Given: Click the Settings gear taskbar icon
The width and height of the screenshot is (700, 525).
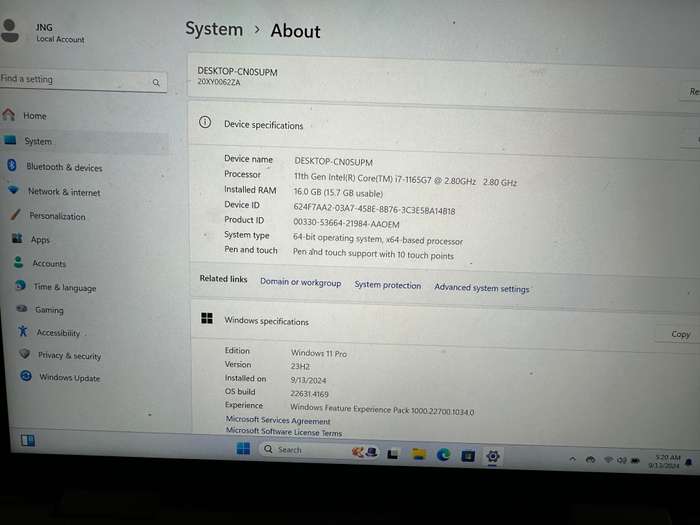Looking at the screenshot, I should click(493, 456).
